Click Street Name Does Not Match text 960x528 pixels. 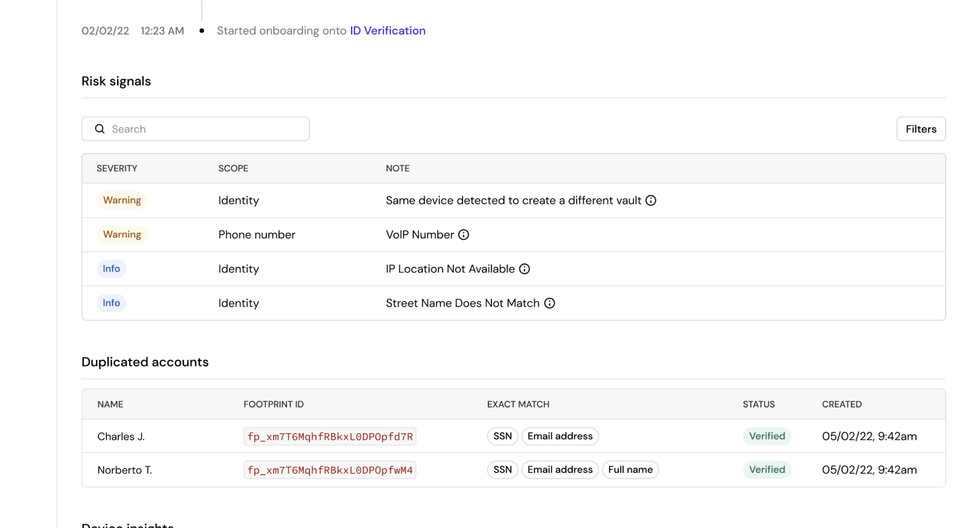pyautogui.click(x=462, y=303)
